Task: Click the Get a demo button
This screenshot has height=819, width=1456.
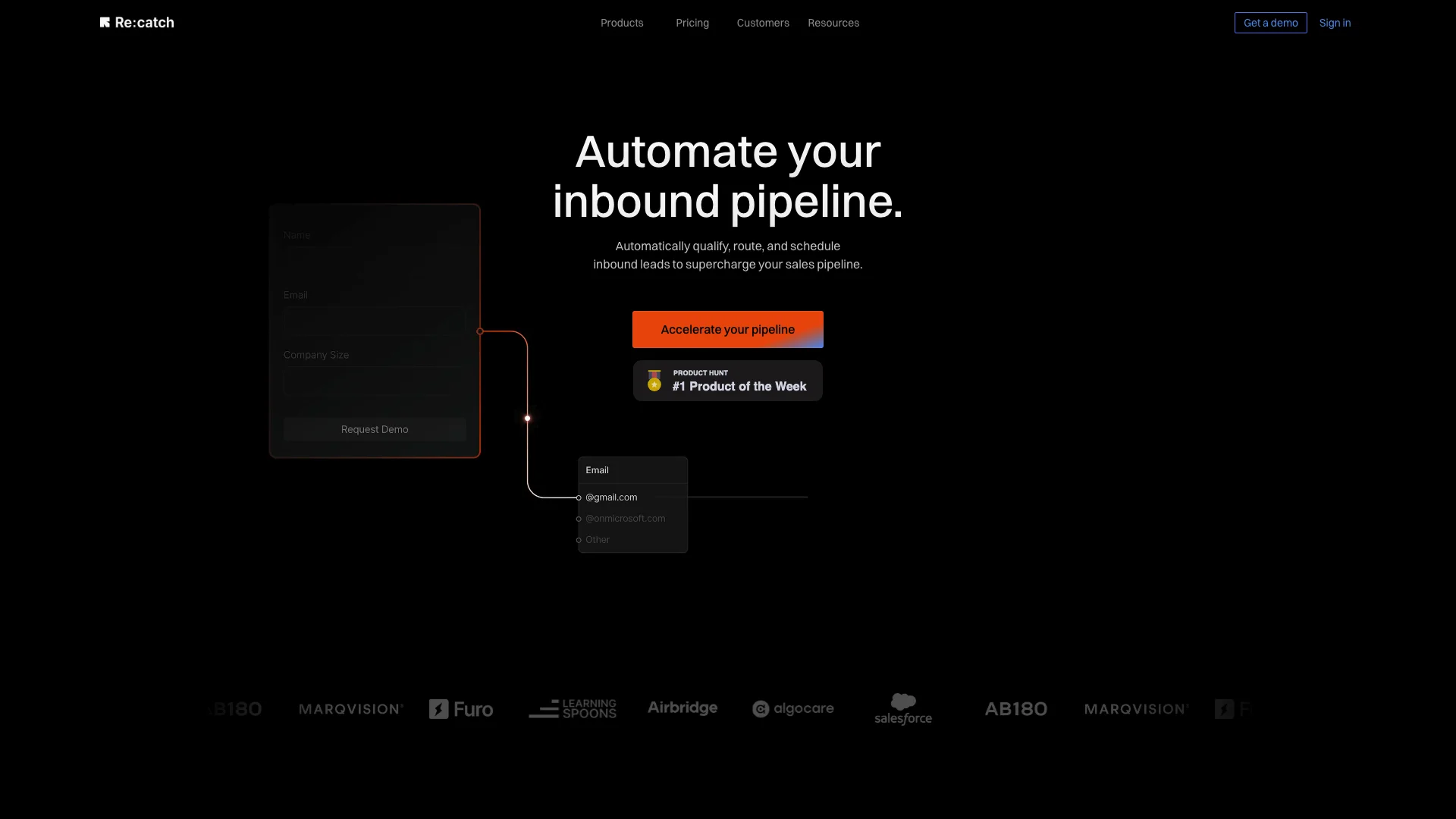Action: [x=1270, y=22]
